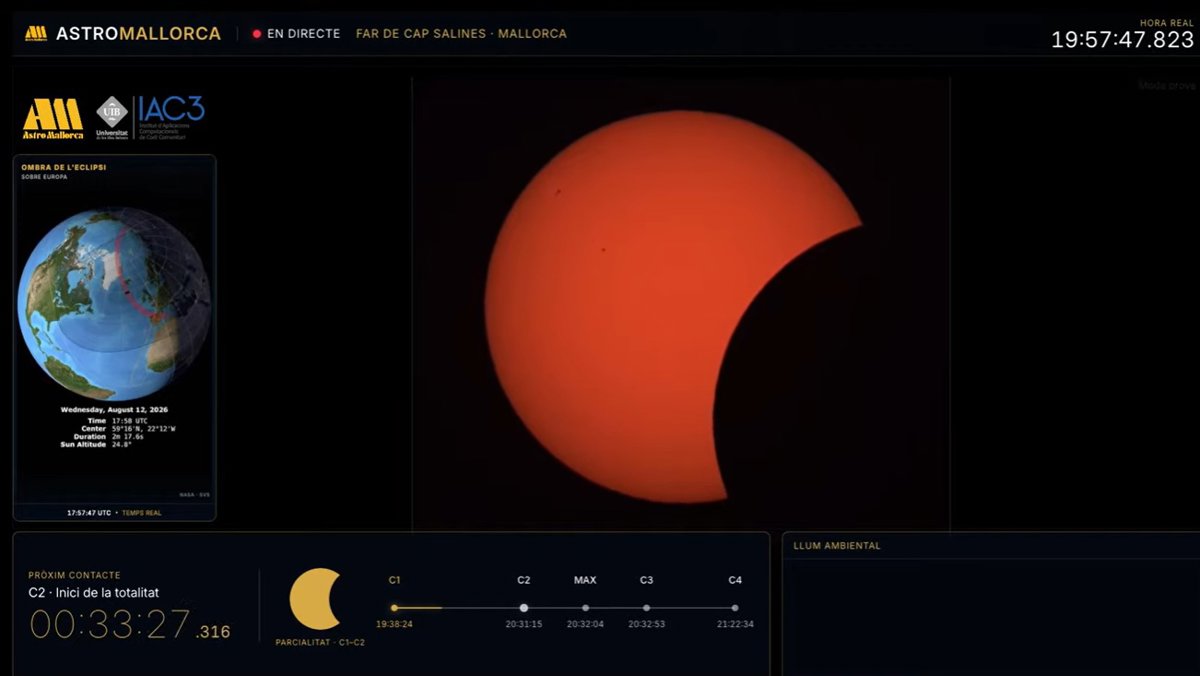Screen dimensions: 1200x676
Task: Click the MAX time 20:32:04
Action: [x=585, y=624]
